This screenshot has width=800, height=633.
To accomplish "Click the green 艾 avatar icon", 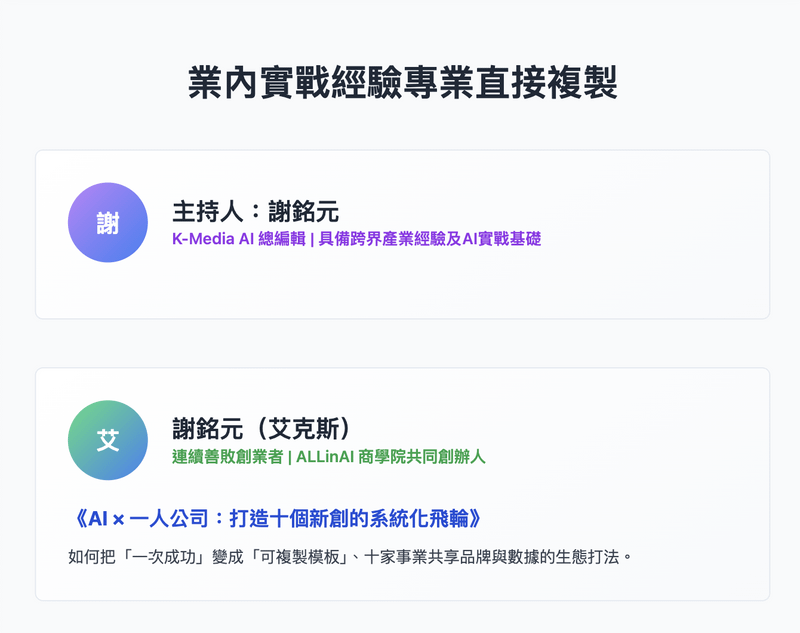I will tap(108, 441).
